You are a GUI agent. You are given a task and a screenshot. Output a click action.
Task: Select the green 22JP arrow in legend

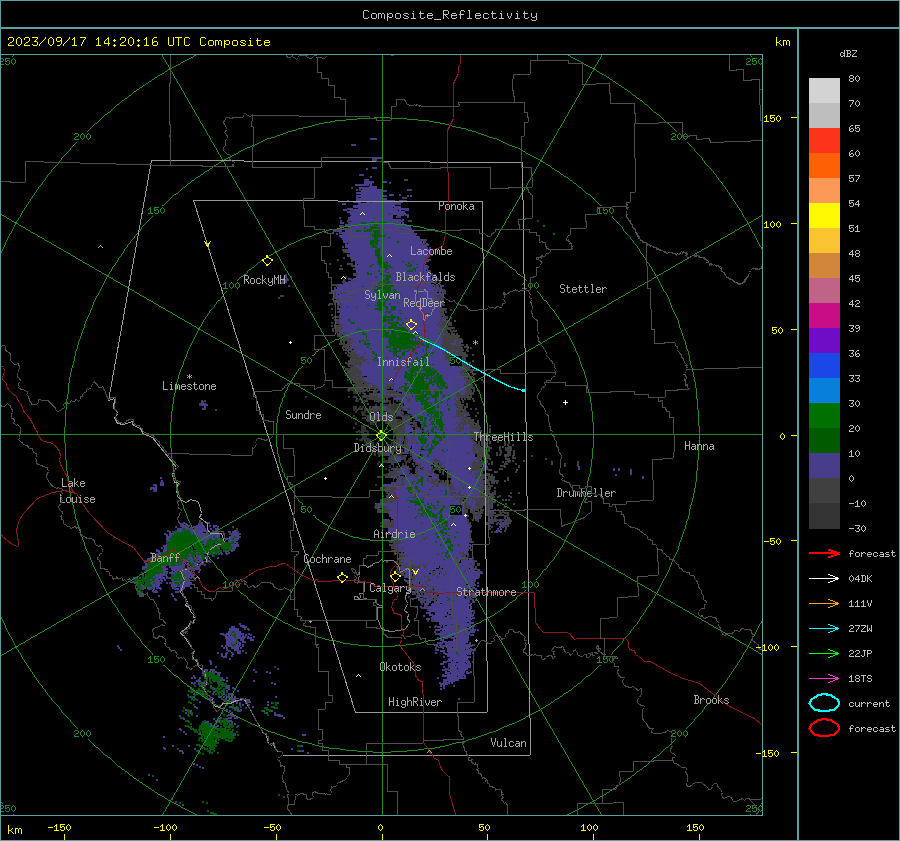[x=824, y=653]
